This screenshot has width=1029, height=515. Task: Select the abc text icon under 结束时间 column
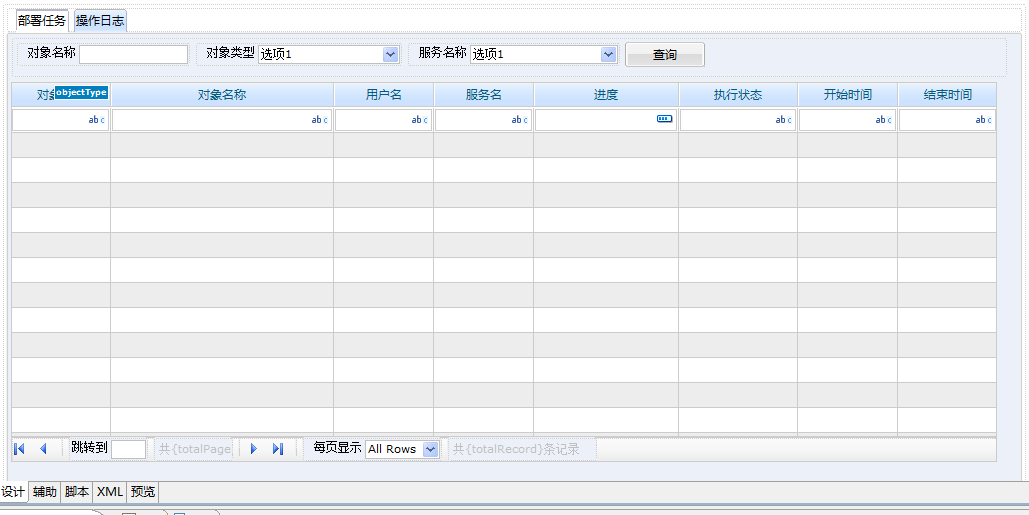[982, 119]
